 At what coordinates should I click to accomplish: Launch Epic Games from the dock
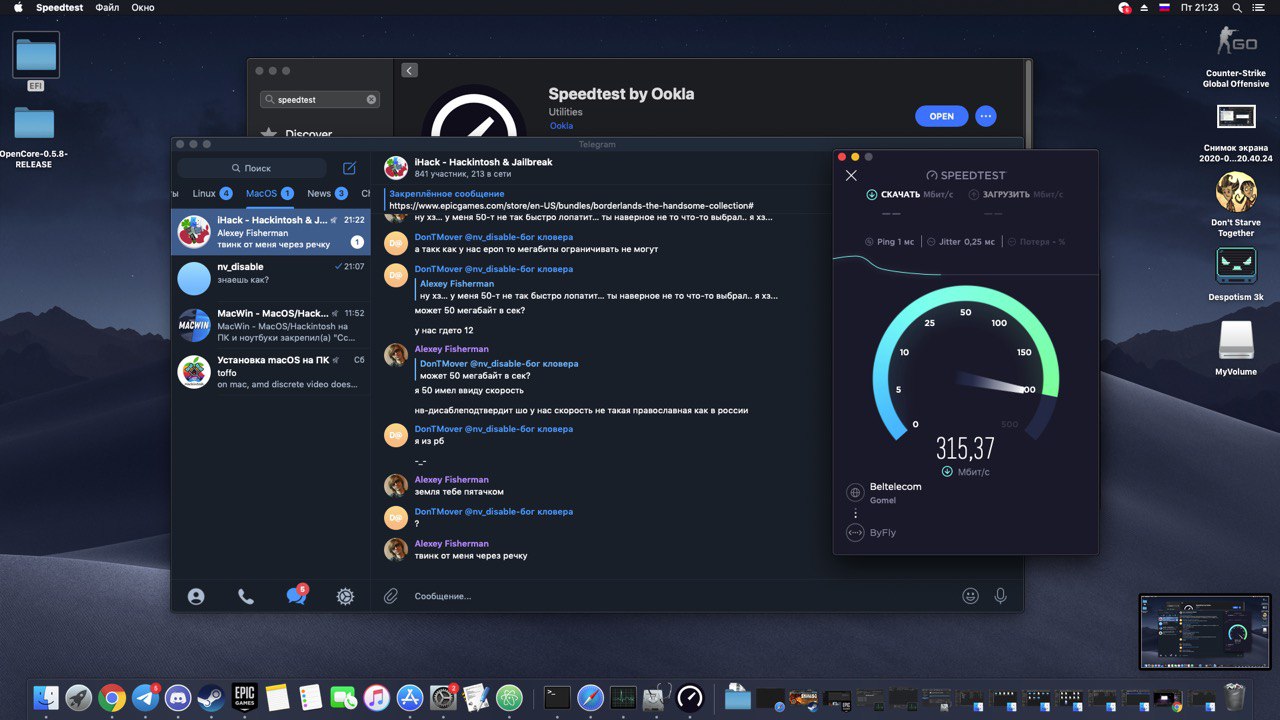click(x=244, y=697)
